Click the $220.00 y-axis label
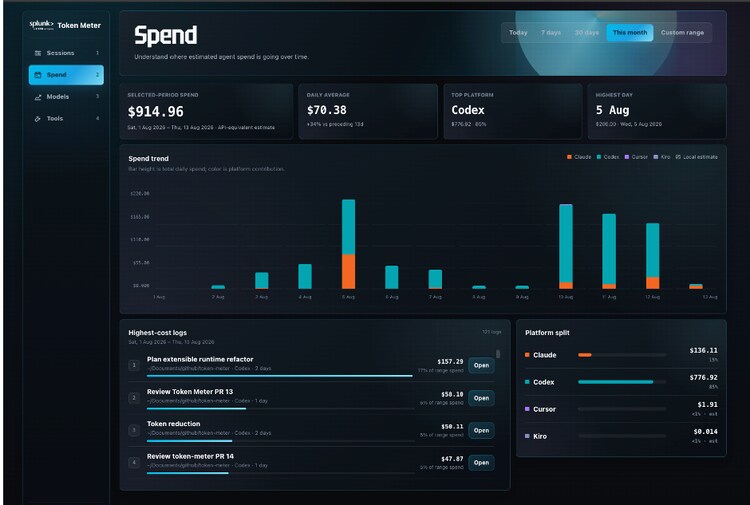 click(x=140, y=194)
